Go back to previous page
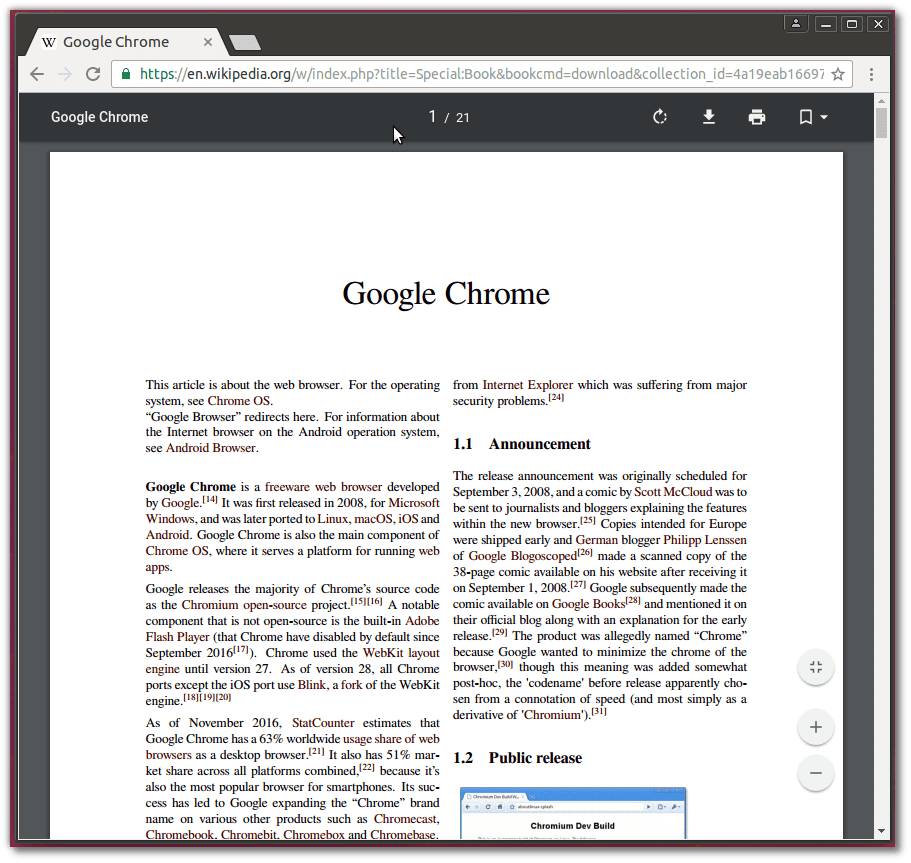Screen dimensions: 911x863 click(x=37, y=74)
